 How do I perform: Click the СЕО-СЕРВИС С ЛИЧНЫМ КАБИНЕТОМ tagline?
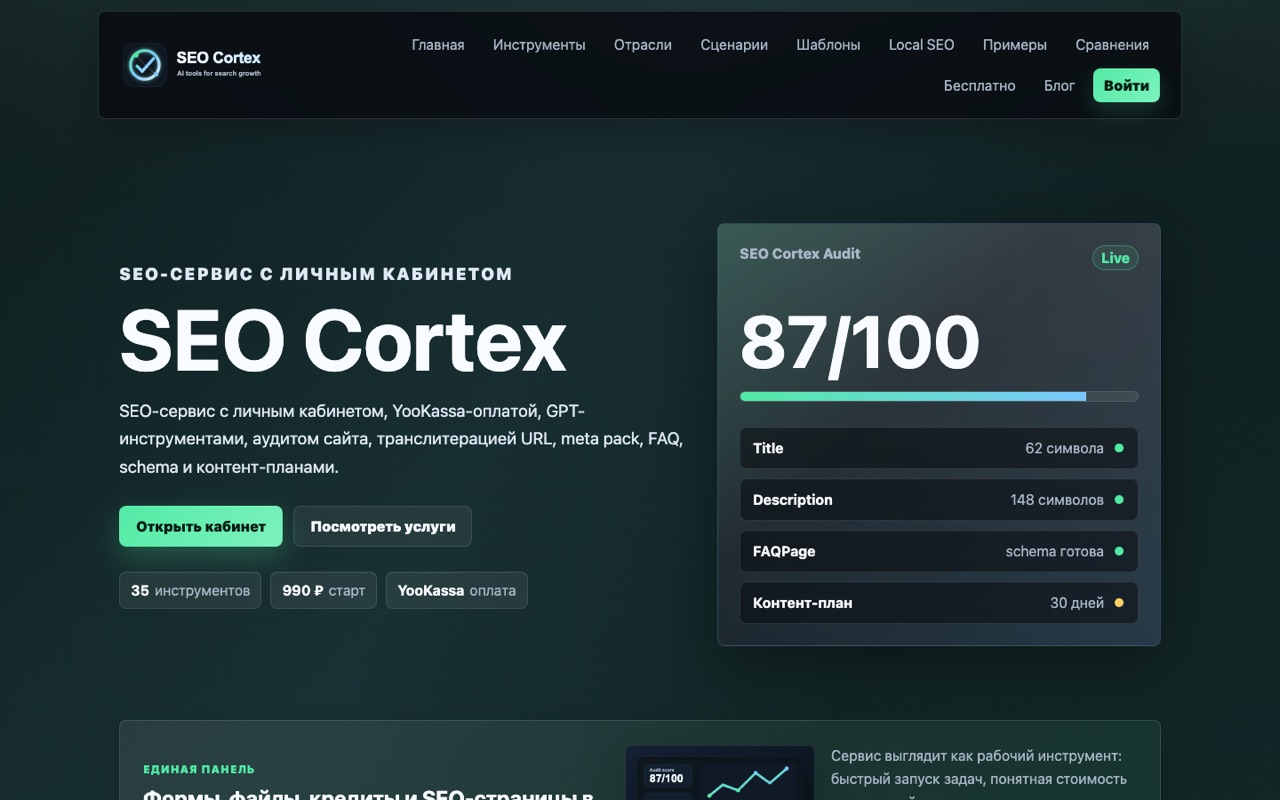pos(316,274)
